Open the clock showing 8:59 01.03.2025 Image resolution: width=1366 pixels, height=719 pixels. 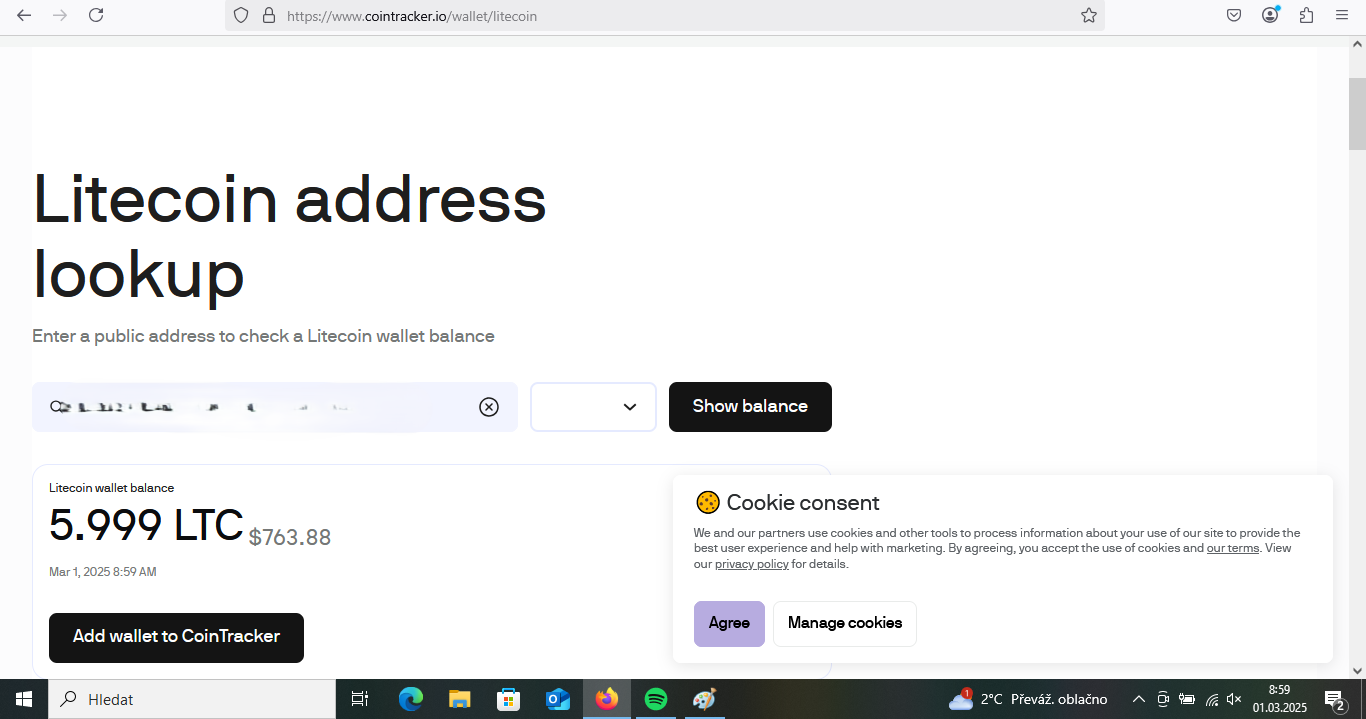pyautogui.click(x=1280, y=699)
